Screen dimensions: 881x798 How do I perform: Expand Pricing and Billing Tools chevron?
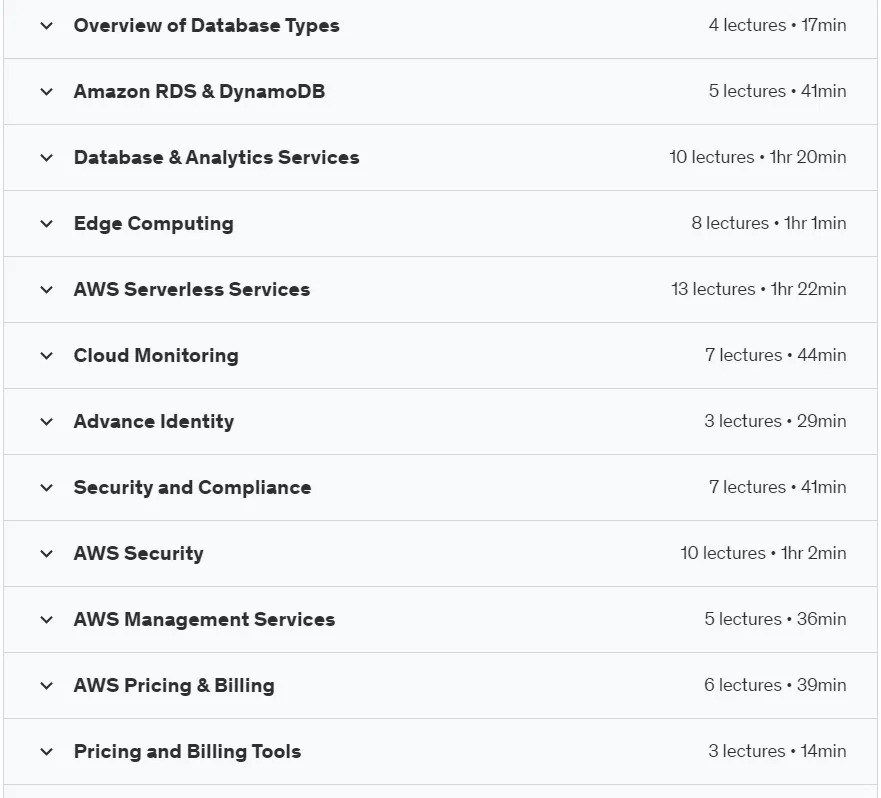tap(47, 752)
